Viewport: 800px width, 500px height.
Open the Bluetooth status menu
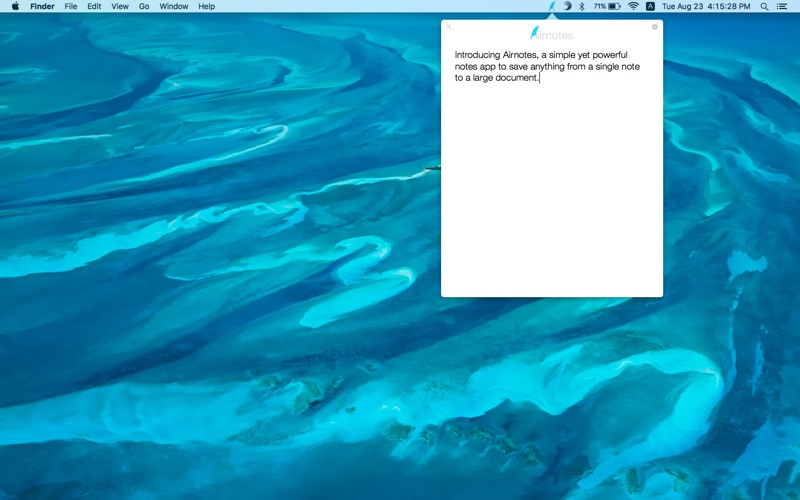click(582, 6)
